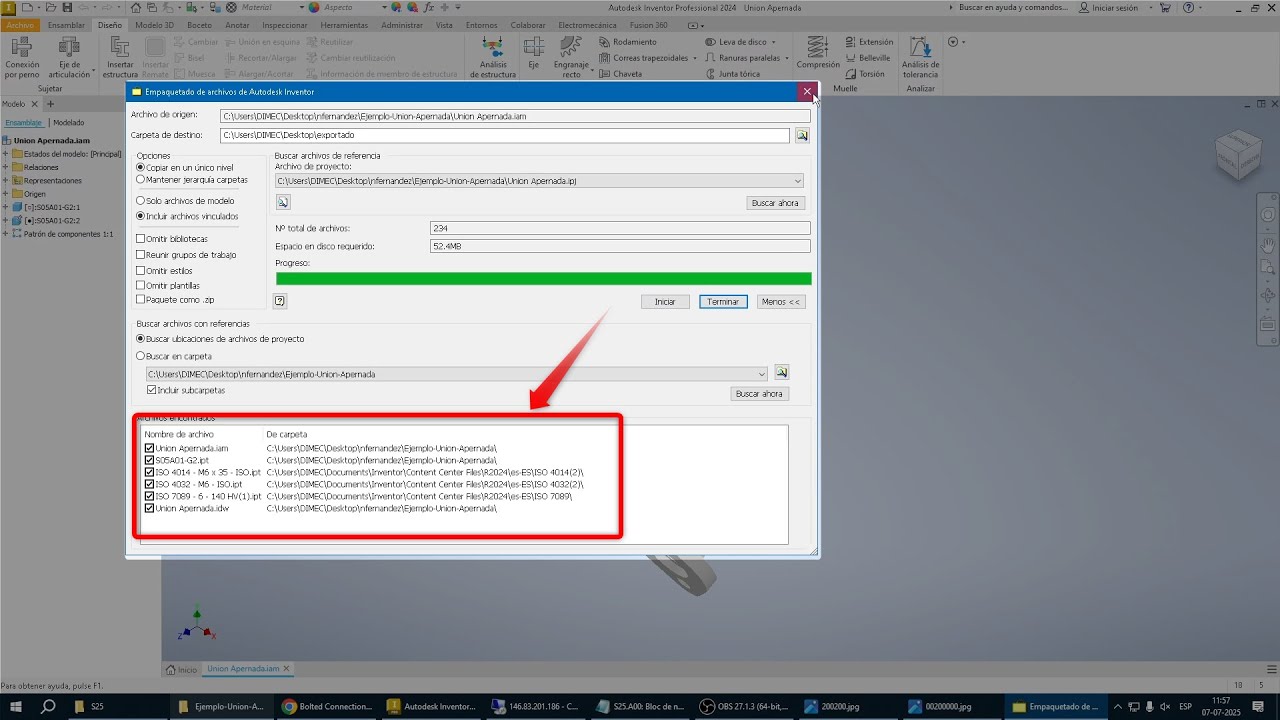The width and height of the screenshot is (1280, 720).
Task: Click Extensión spring tool
Action: coord(869,42)
